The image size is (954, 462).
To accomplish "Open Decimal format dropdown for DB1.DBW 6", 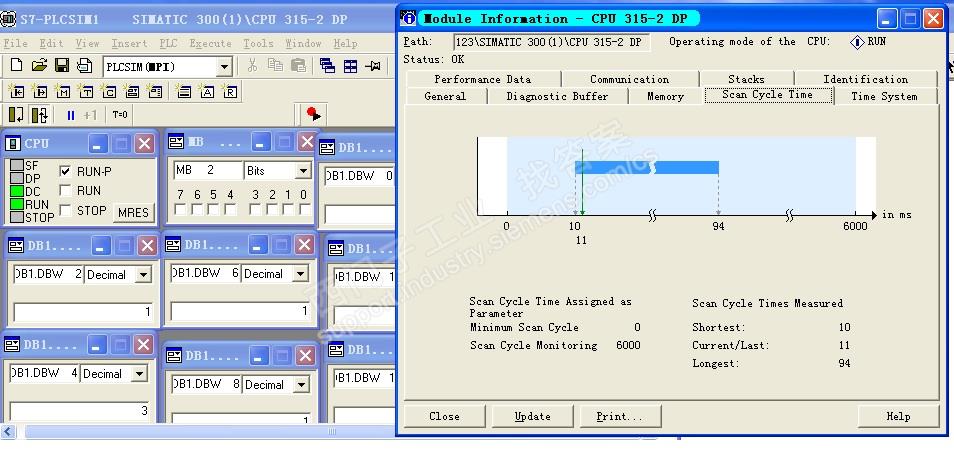I will pos(301,274).
